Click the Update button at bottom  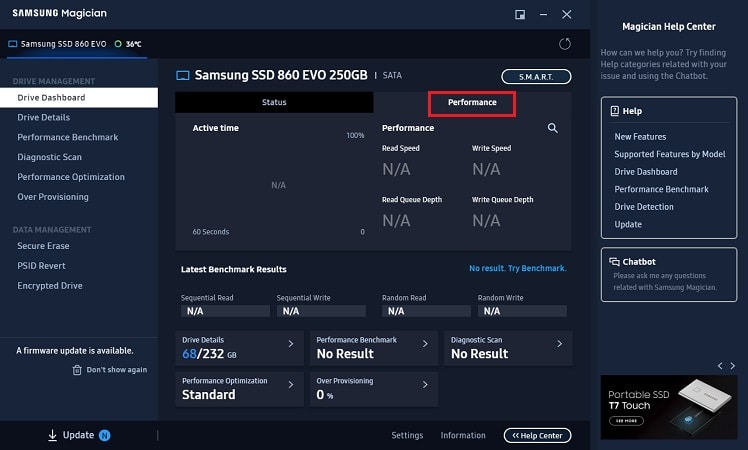tap(79, 435)
